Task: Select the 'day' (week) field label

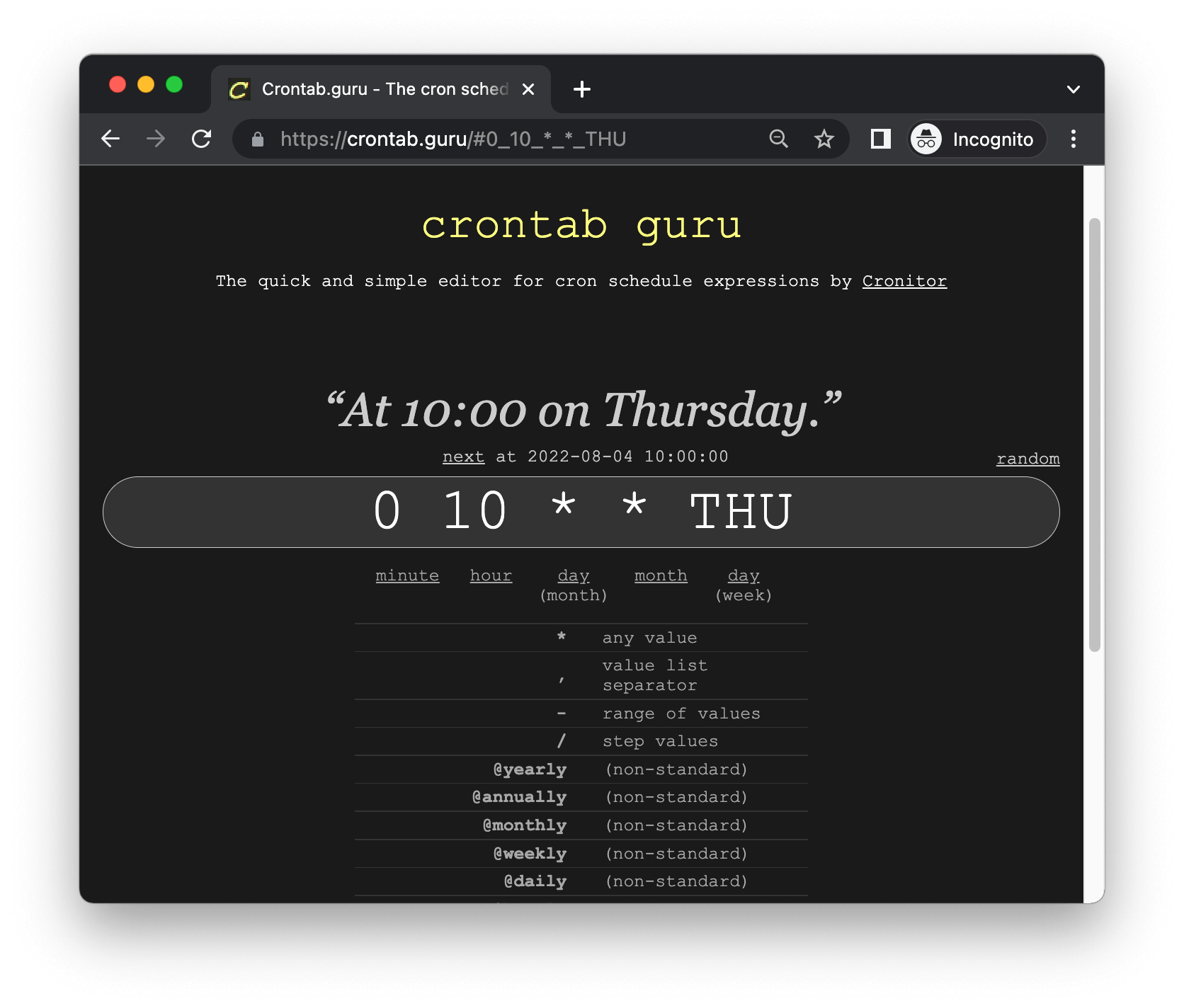Action: tap(744, 575)
